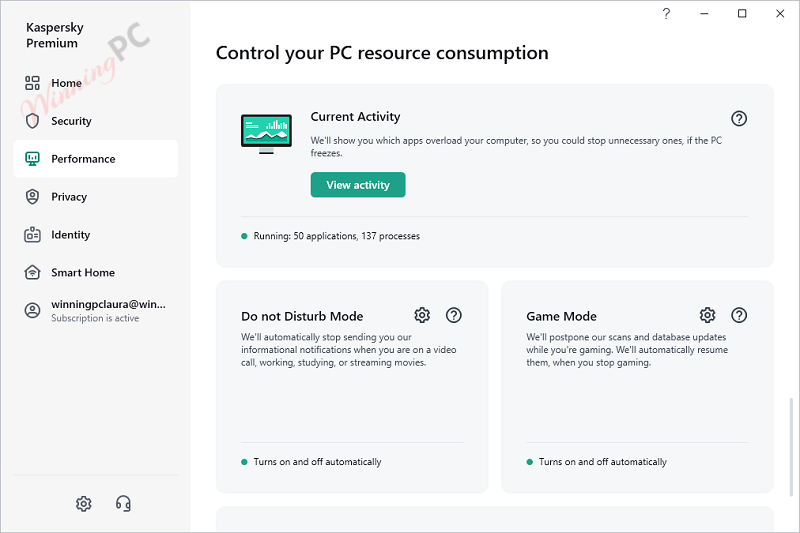Open help for Game Mode
Image resolution: width=800 pixels, height=533 pixels.
click(x=739, y=315)
